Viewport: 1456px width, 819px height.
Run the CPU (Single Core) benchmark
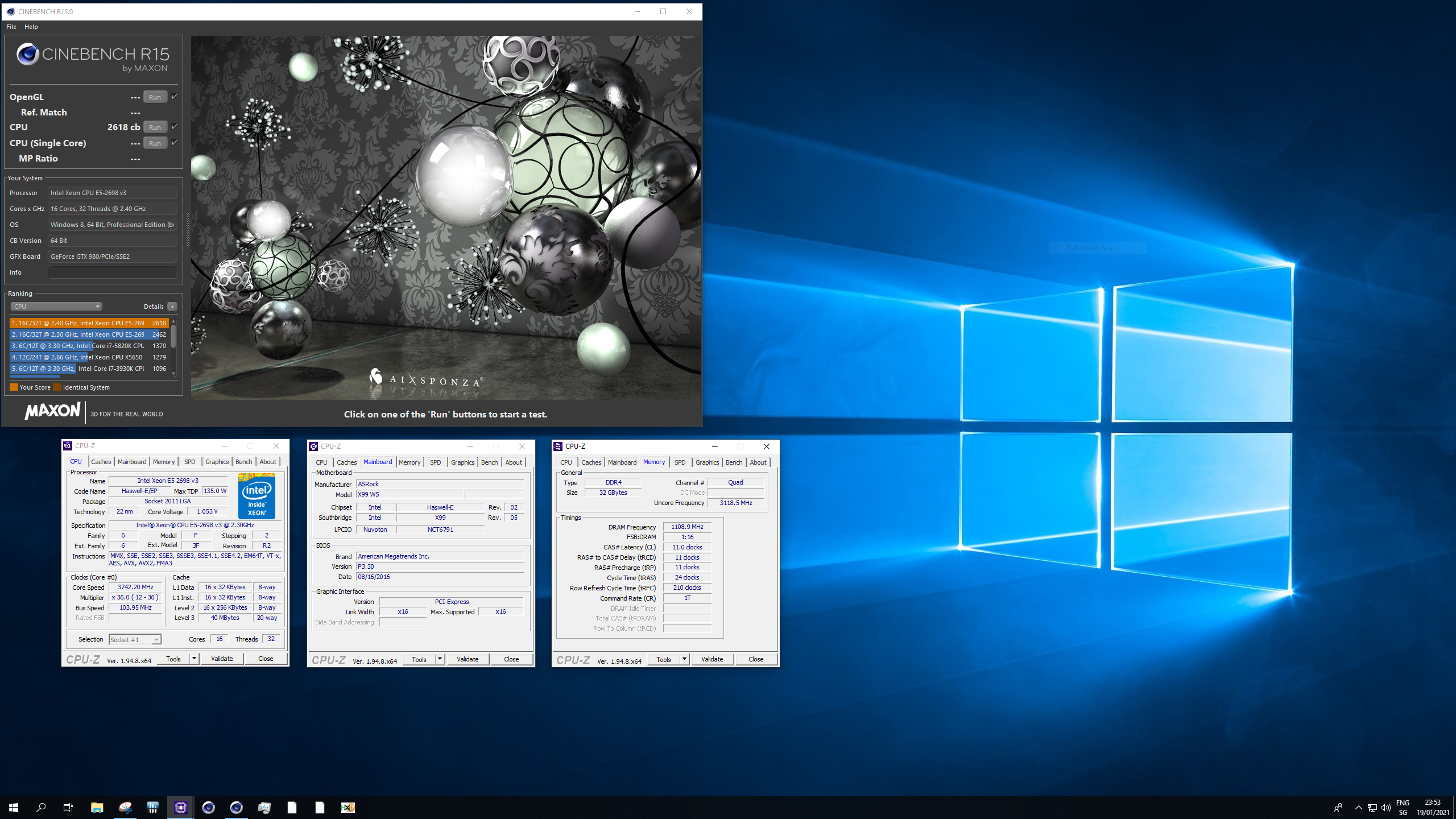155,143
